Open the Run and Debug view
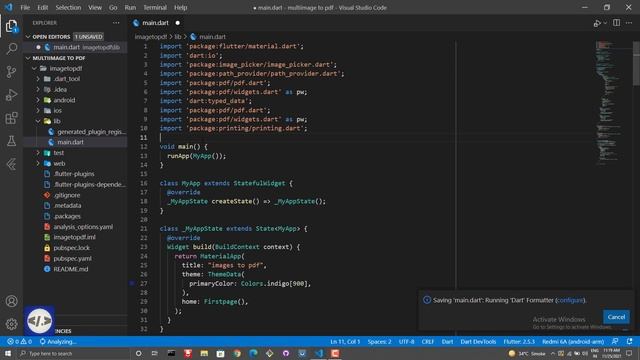The height and width of the screenshot is (360, 640). point(11,95)
